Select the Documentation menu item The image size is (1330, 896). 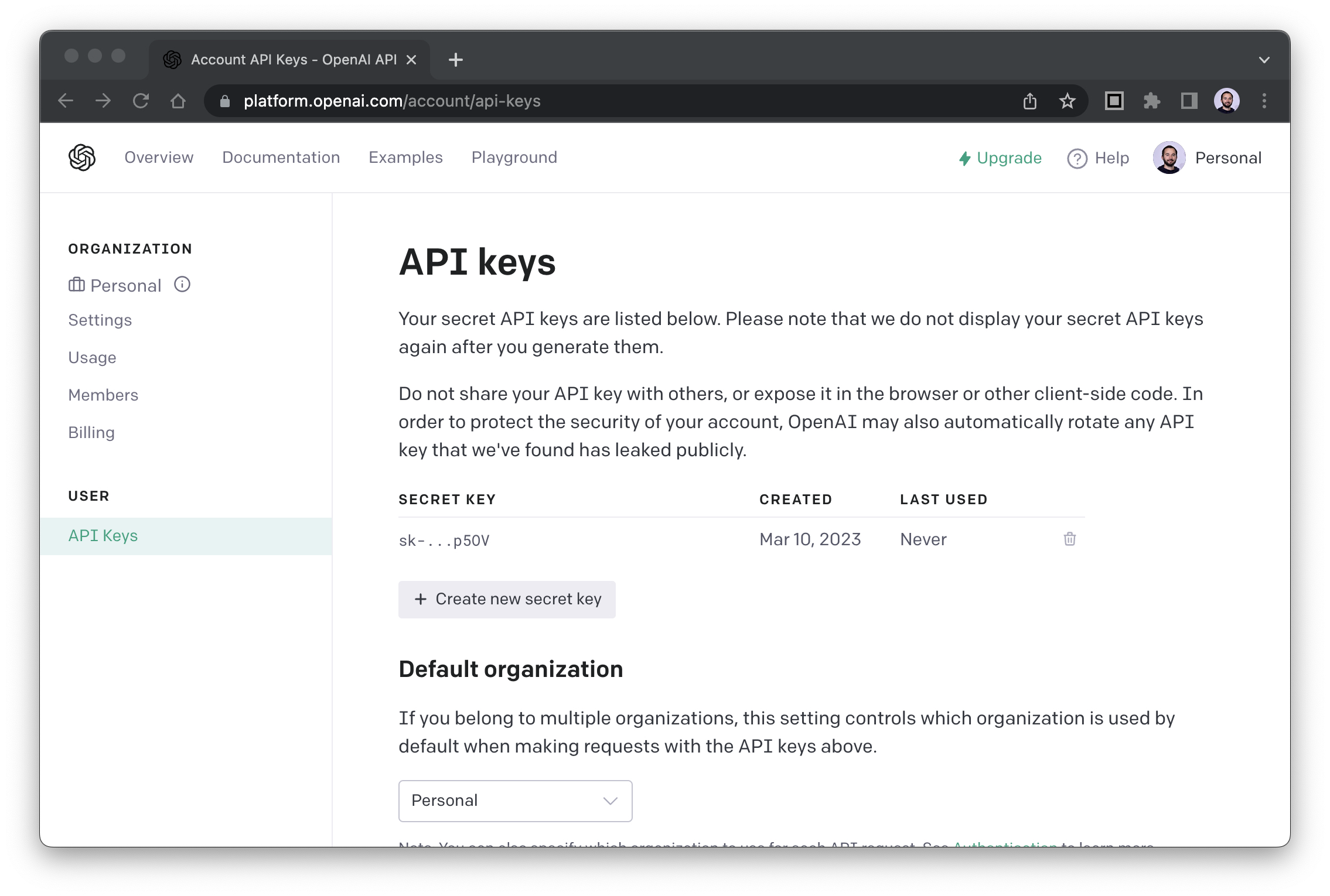(x=281, y=157)
